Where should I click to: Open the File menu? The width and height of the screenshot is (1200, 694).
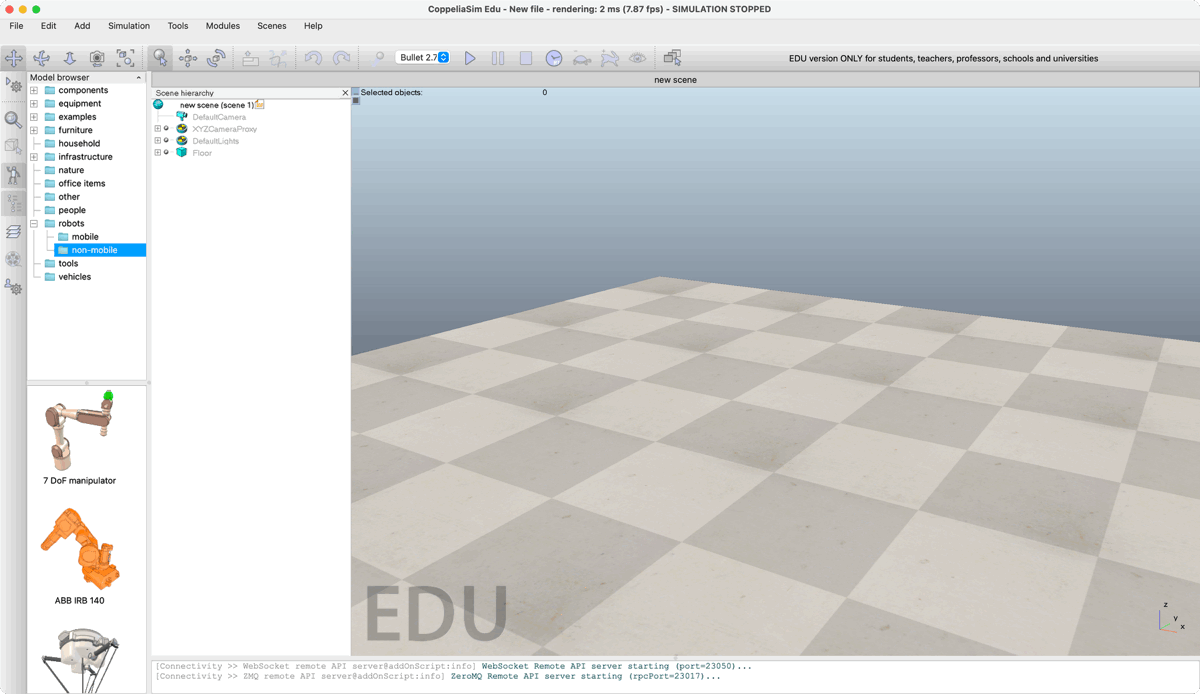(16, 26)
